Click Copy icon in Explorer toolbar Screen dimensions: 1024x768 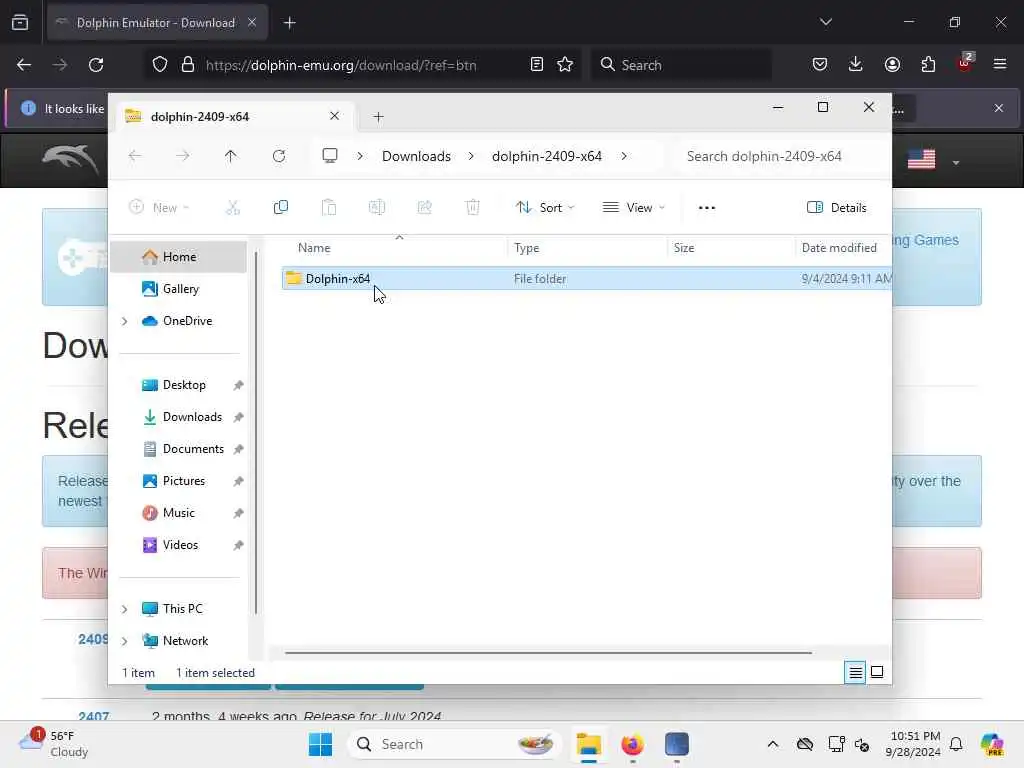(281, 208)
